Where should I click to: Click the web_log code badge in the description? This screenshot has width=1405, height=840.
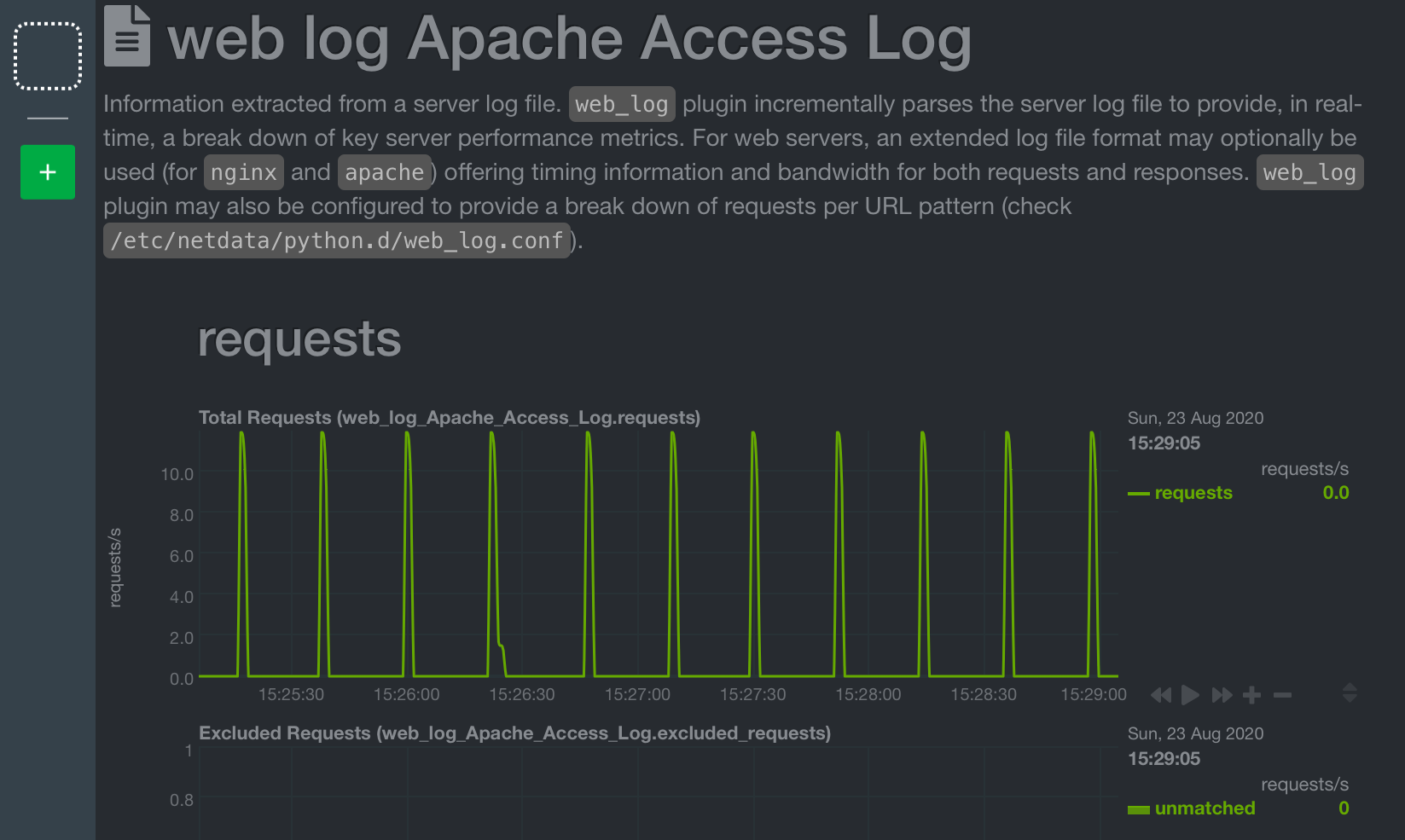pyautogui.click(x=622, y=103)
